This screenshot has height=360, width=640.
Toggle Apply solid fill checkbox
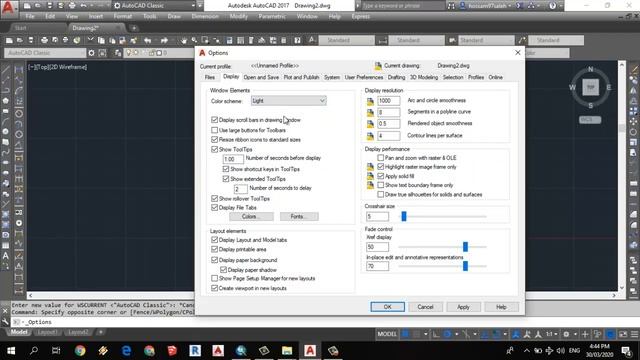tap(380, 176)
